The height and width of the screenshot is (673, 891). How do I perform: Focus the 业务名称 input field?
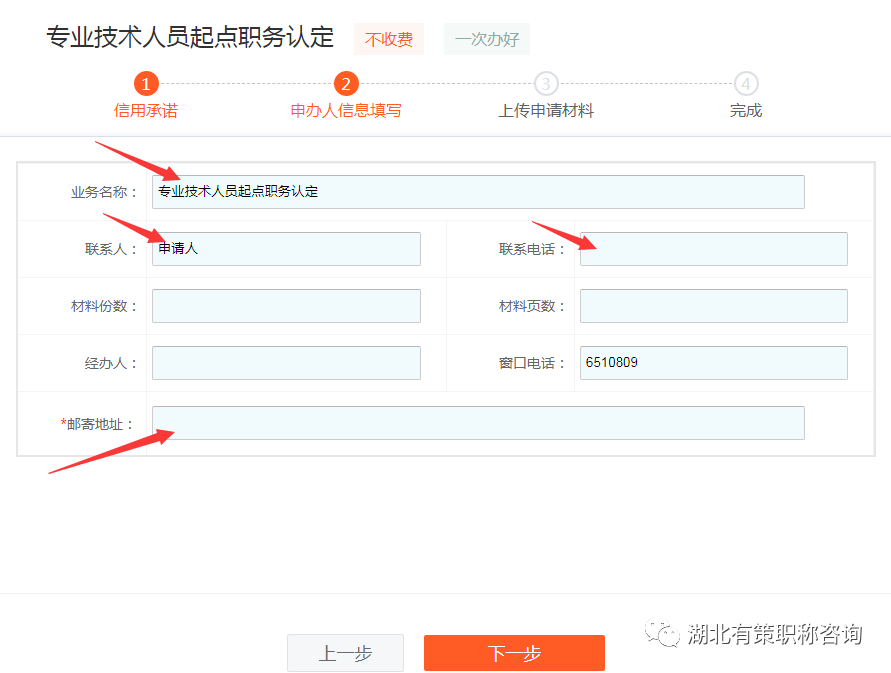tap(478, 192)
